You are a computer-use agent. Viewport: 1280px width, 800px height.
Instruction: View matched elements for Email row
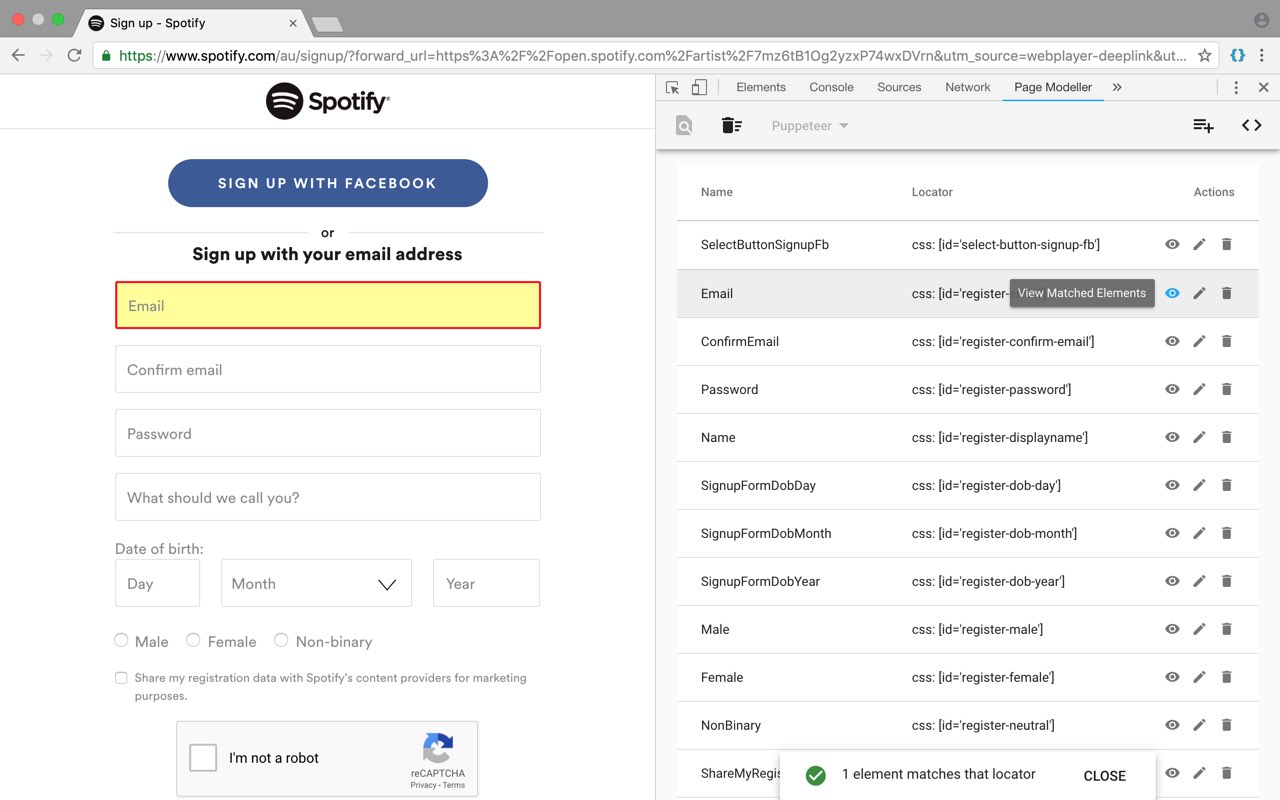(x=1172, y=293)
